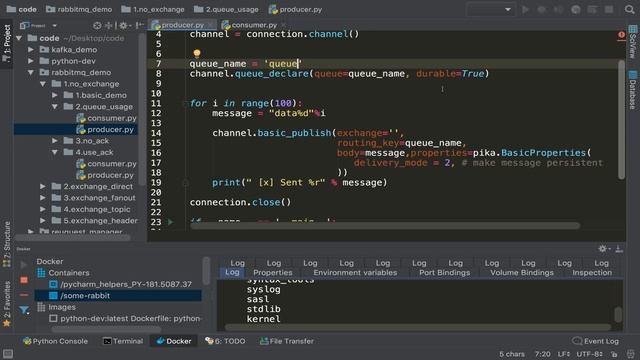Collapse the root code folder
This screenshot has height=360, width=640.
tap(19, 38)
